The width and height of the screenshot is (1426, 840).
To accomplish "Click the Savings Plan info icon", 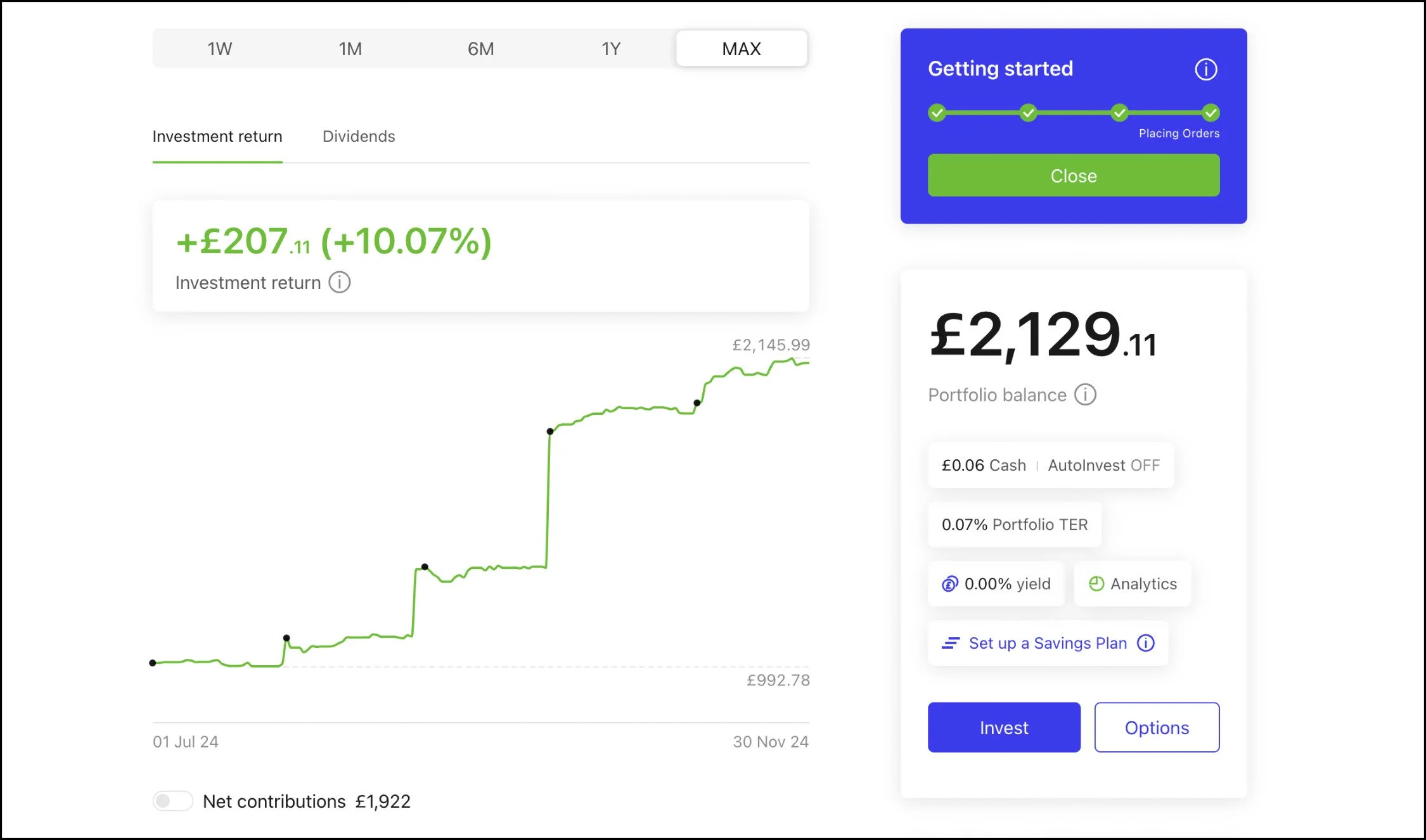I will 1145,643.
